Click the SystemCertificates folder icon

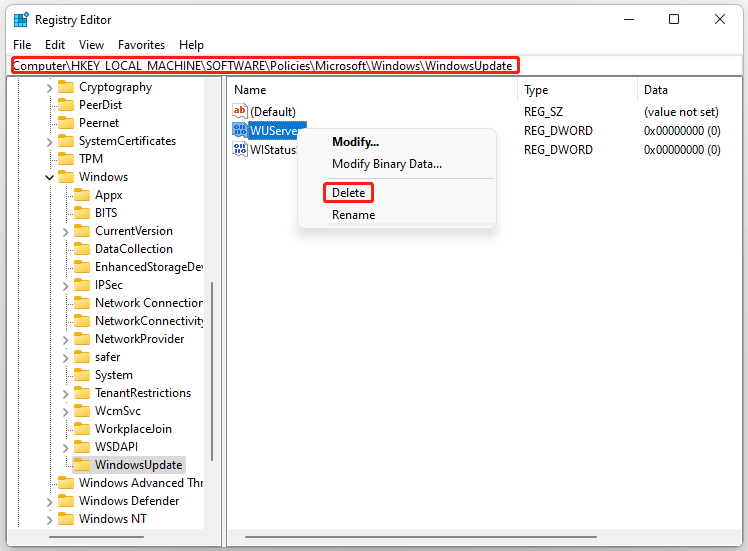66,141
